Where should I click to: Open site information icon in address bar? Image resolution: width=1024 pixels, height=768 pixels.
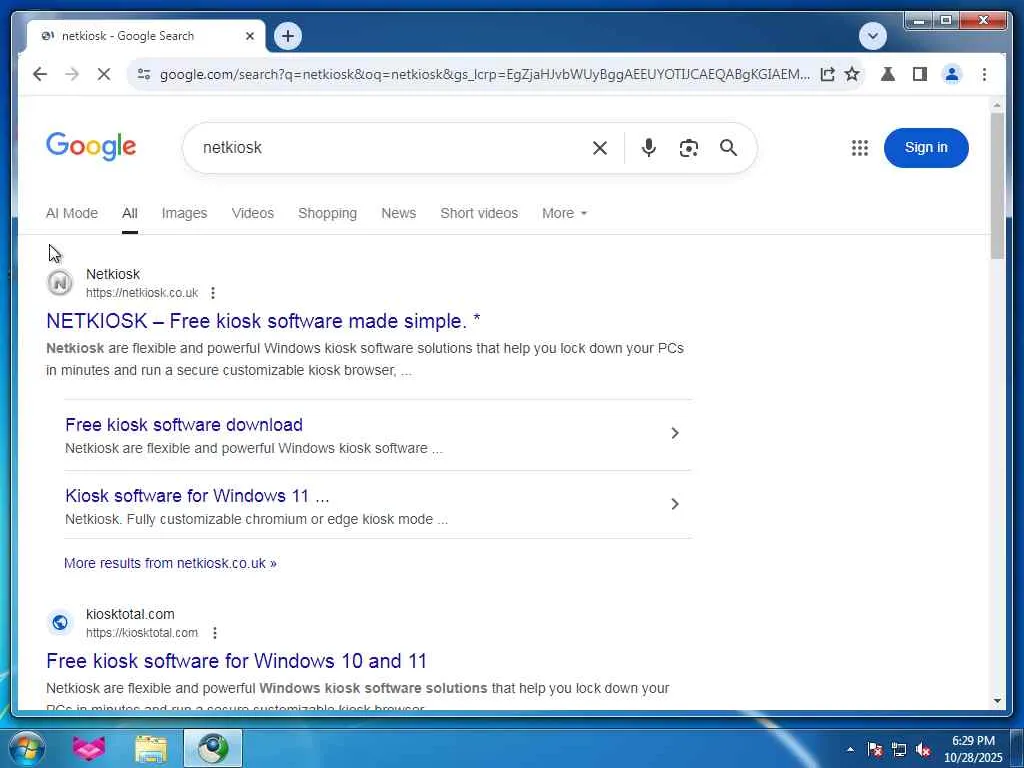click(x=144, y=74)
